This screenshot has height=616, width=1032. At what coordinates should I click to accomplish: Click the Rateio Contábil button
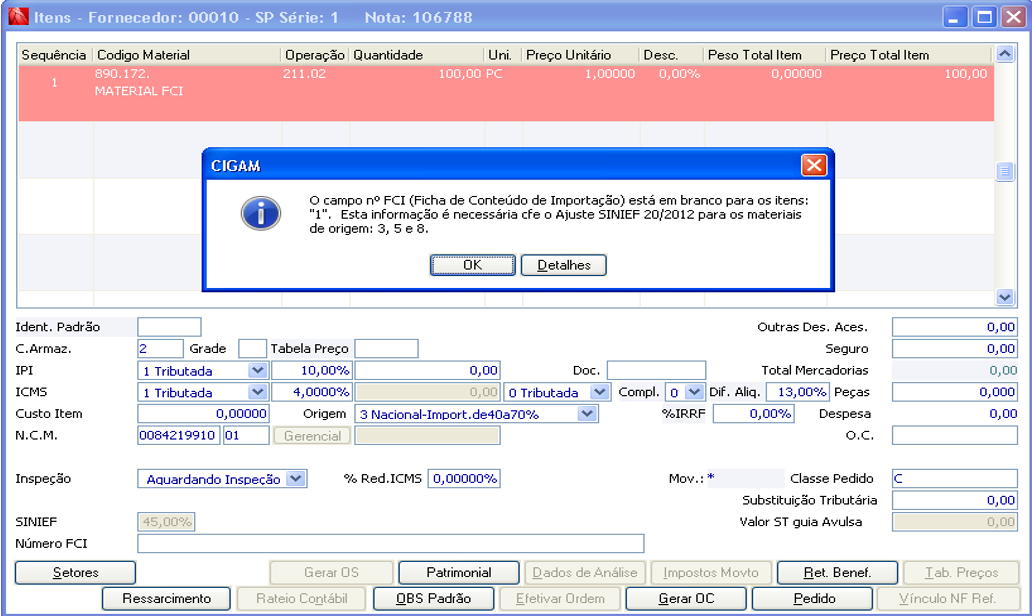pyautogui.click(x=301, y=598)
